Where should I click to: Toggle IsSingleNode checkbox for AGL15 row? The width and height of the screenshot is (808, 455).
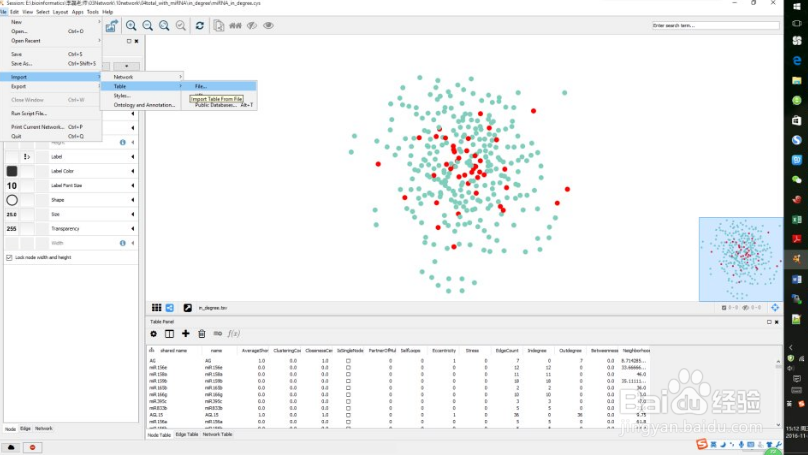pyautogui.click(x=348, y=414)
